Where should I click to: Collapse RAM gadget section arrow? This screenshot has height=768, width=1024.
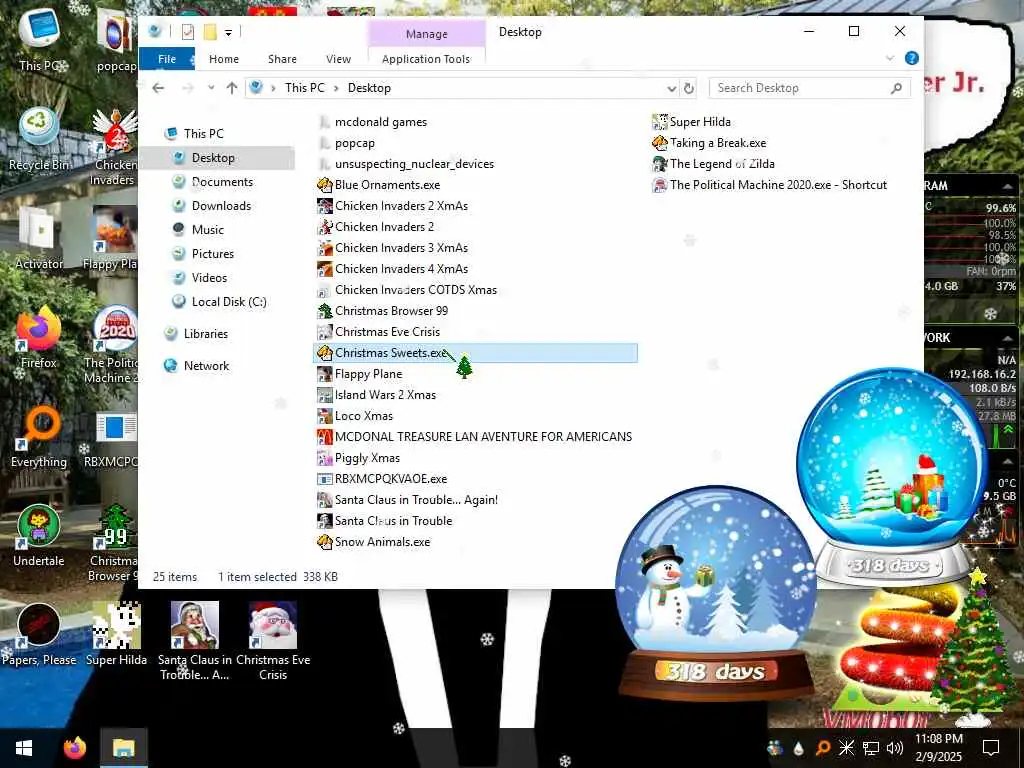coord(1007,186)
